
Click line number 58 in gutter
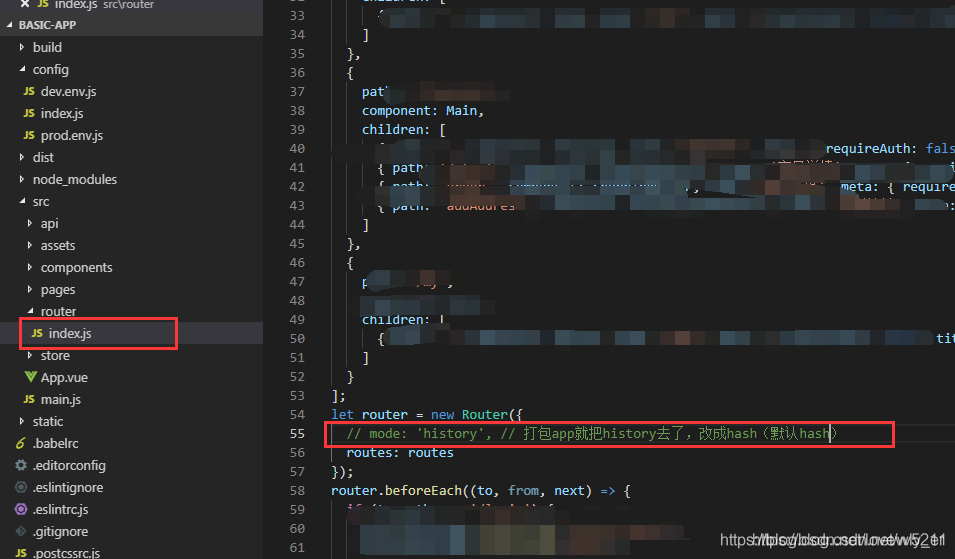pyautogui.click(x=297, y=490)
